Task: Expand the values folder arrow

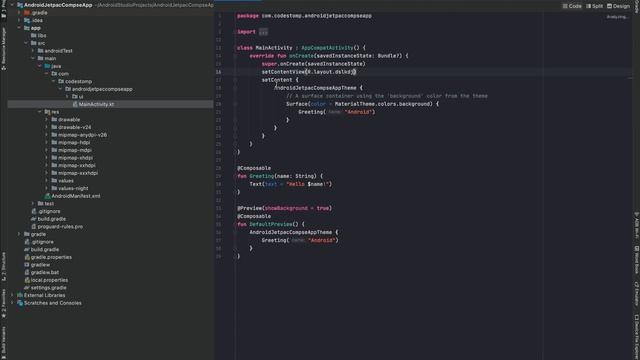Action: 47,180
